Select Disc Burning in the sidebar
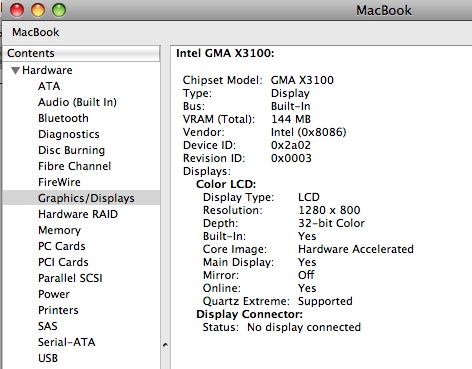 coord(71,150)
